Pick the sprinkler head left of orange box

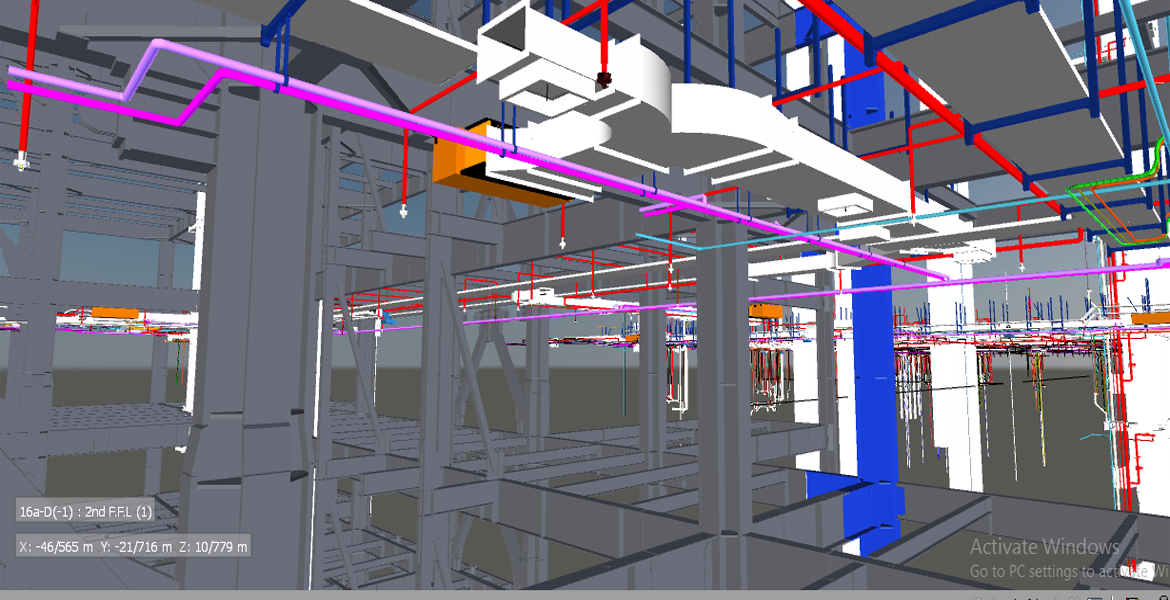403,210
